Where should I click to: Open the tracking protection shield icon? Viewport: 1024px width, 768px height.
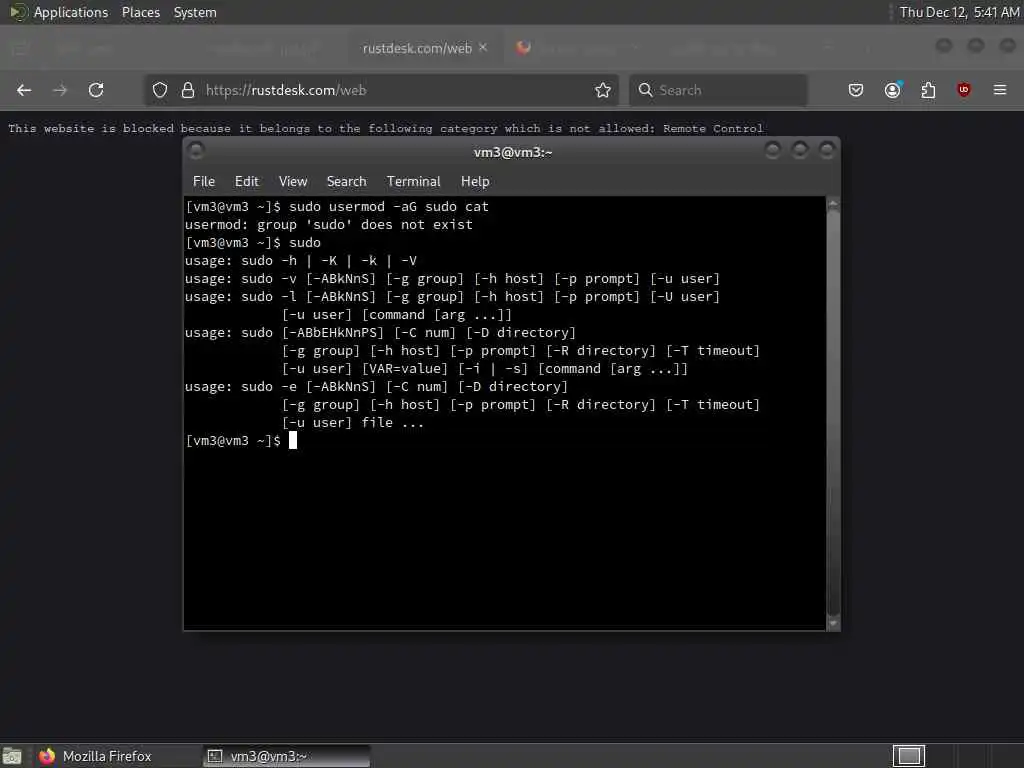[x=160, y=90]
